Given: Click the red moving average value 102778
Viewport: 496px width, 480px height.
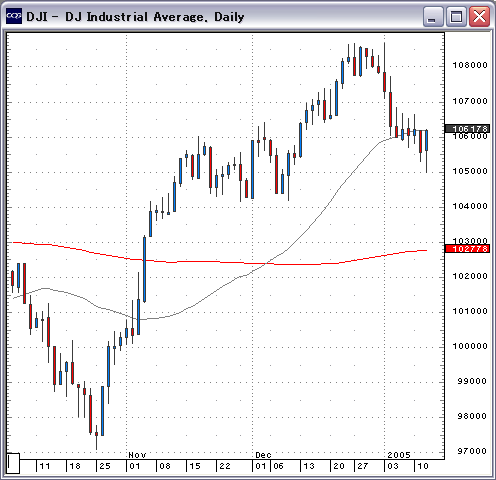Looking at the screenshot, I should (467, 249).
